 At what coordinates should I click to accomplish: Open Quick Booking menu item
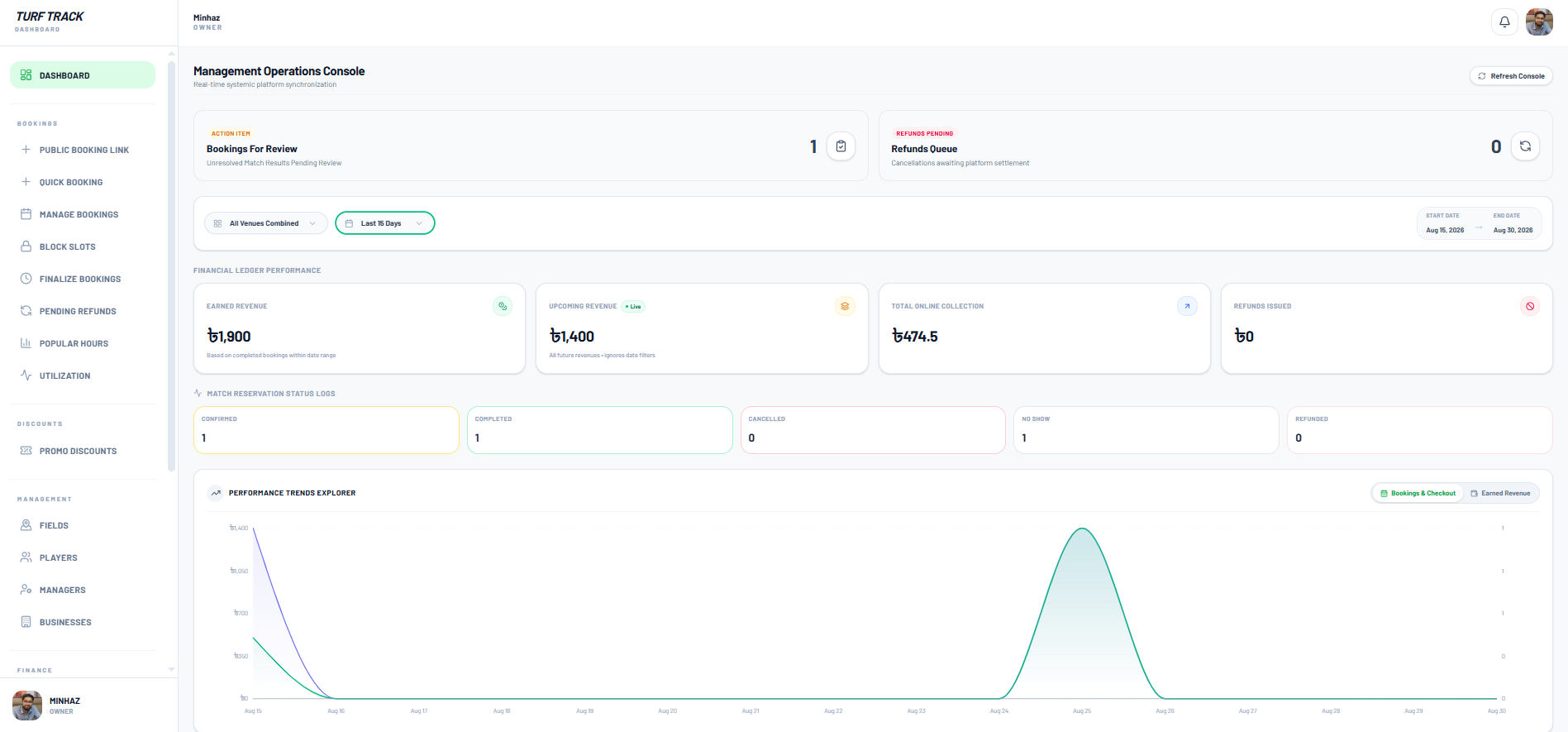83,182
